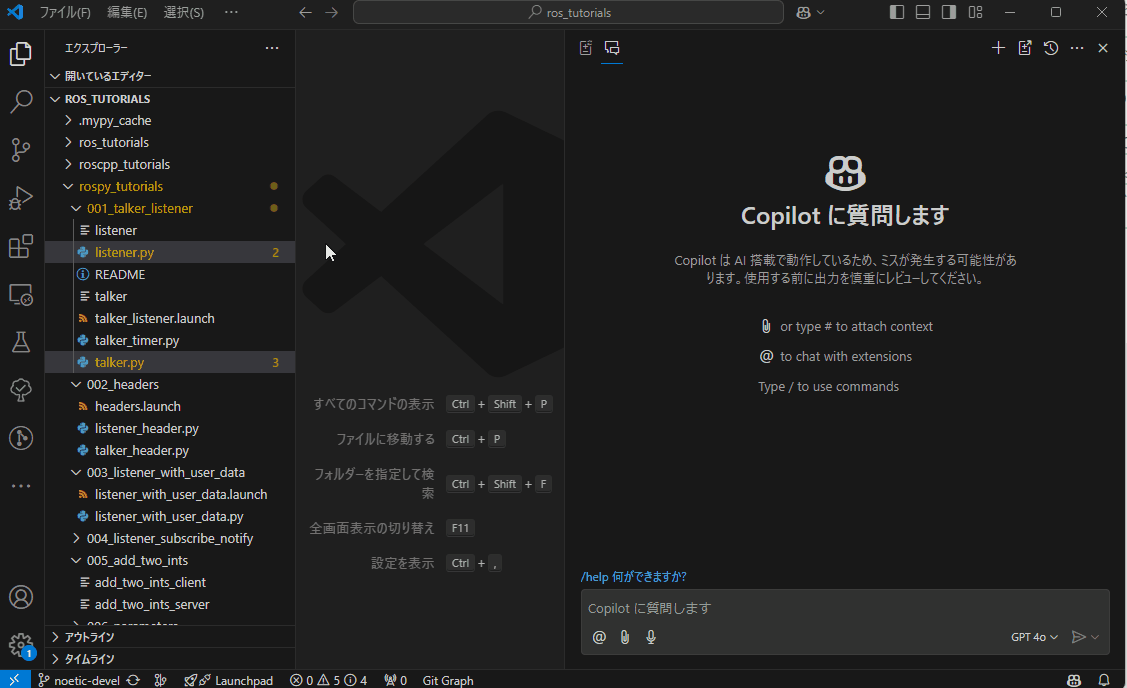Expand the タイムライン section
The width and height of the screenshot is (1127, 688).
click(170, 659)
